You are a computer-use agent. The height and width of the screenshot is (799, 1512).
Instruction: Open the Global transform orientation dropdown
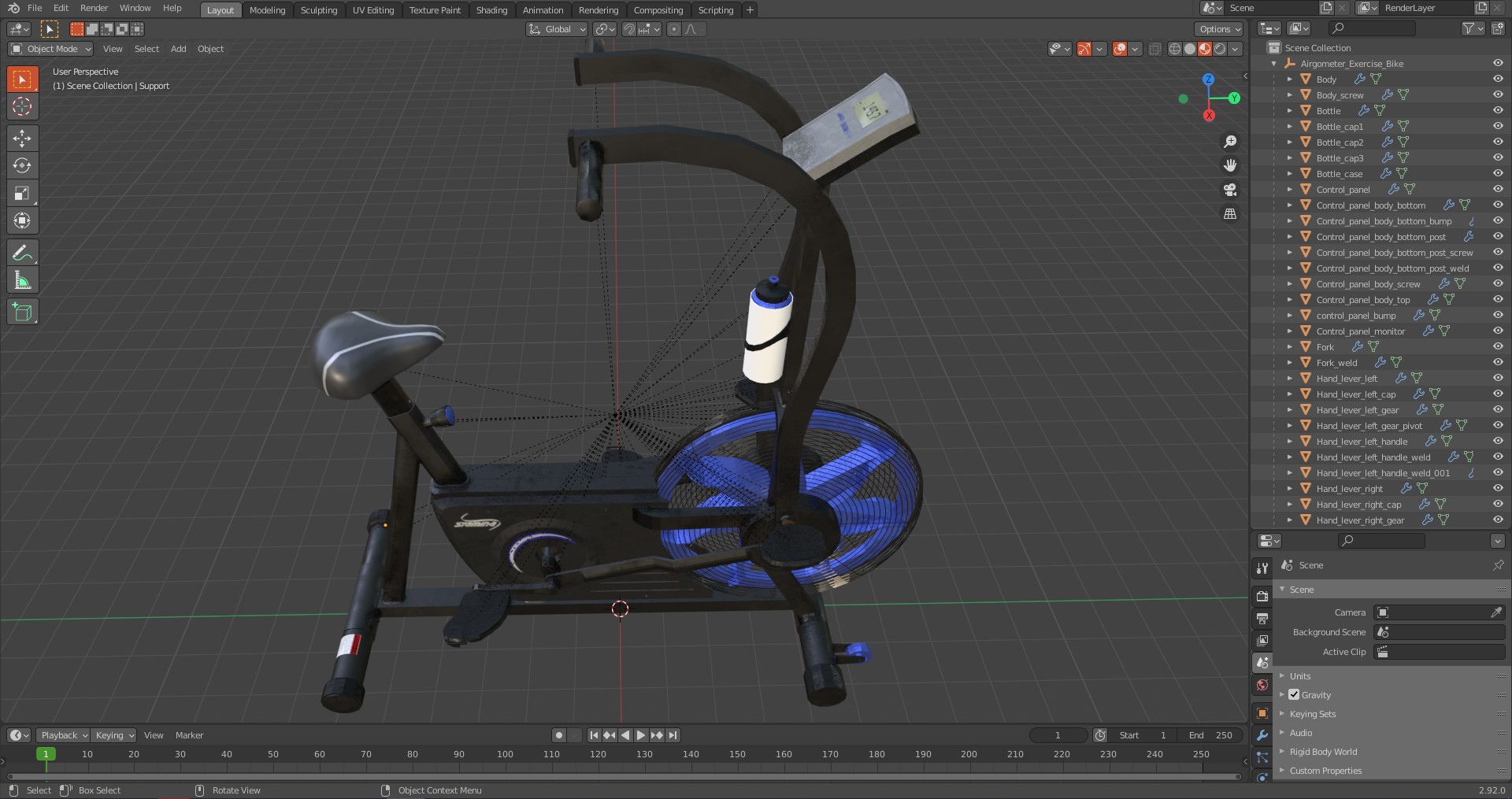click(x=557, y=29)
